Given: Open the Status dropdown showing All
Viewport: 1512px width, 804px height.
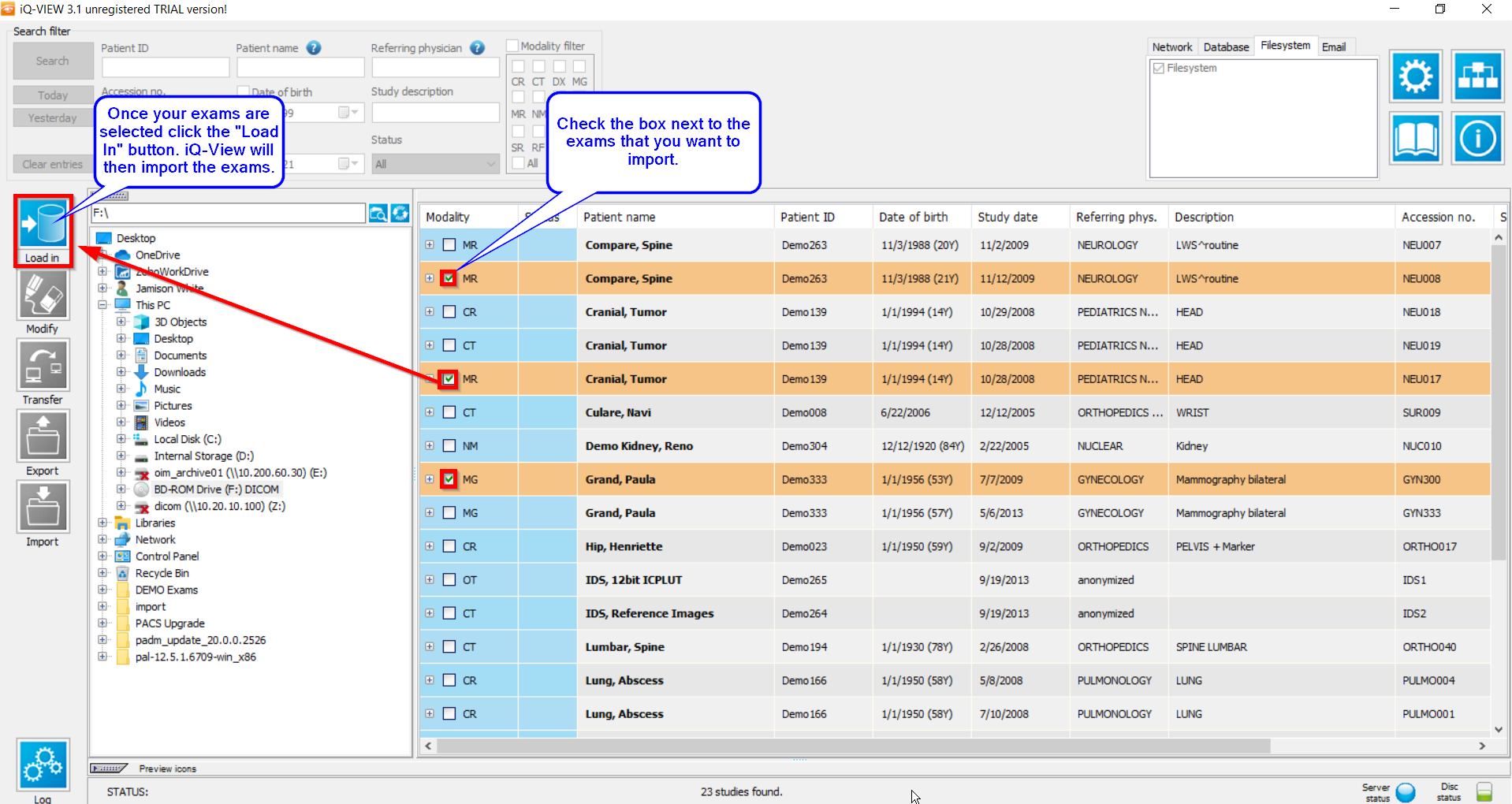Looking at the screenshot, I should point(435,164).
